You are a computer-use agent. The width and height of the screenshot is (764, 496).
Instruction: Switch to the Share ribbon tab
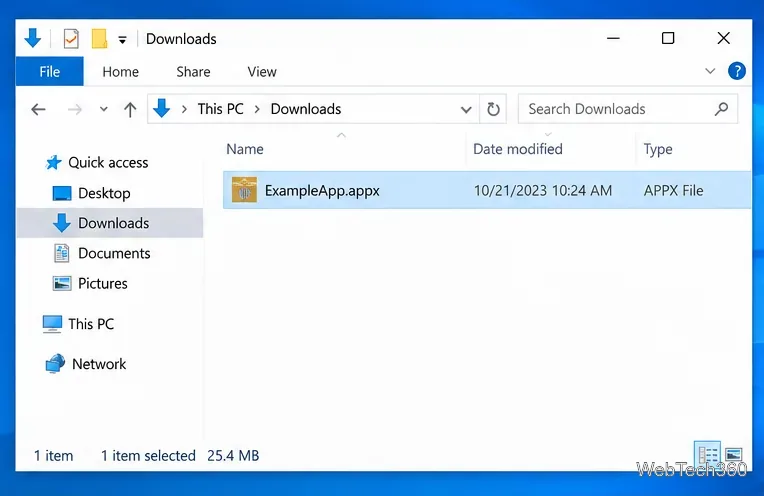pos(193,72)
